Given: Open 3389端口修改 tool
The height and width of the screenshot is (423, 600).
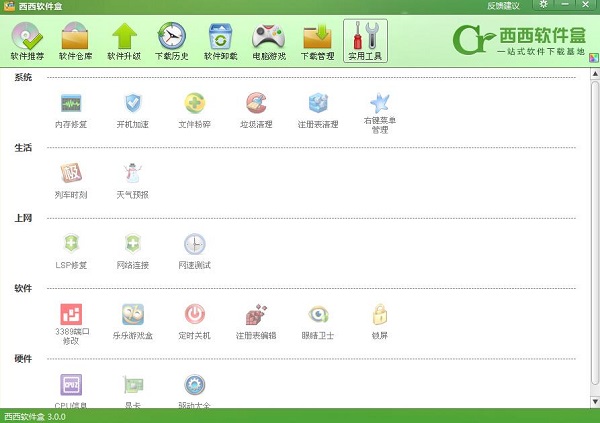Looking at the screenshot, I should point(71,325).
